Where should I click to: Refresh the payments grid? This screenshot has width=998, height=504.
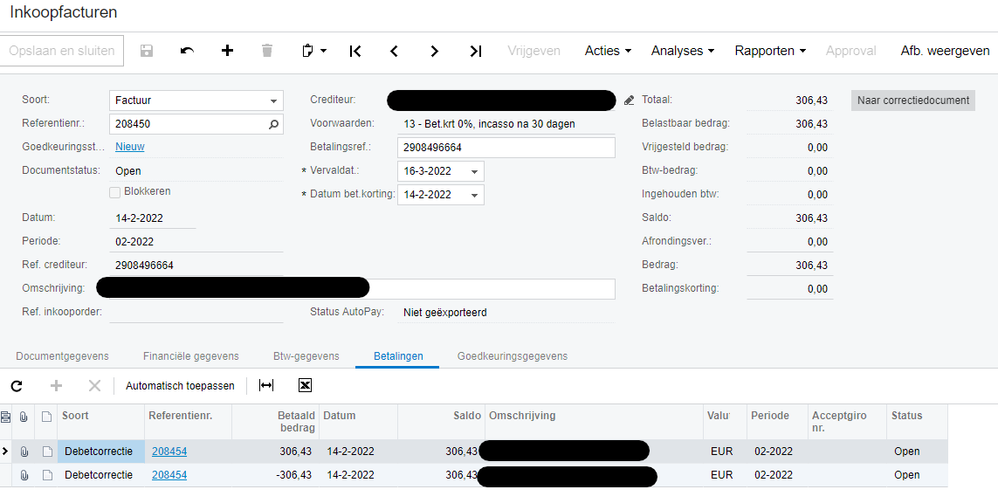click(x=16, y=385)
